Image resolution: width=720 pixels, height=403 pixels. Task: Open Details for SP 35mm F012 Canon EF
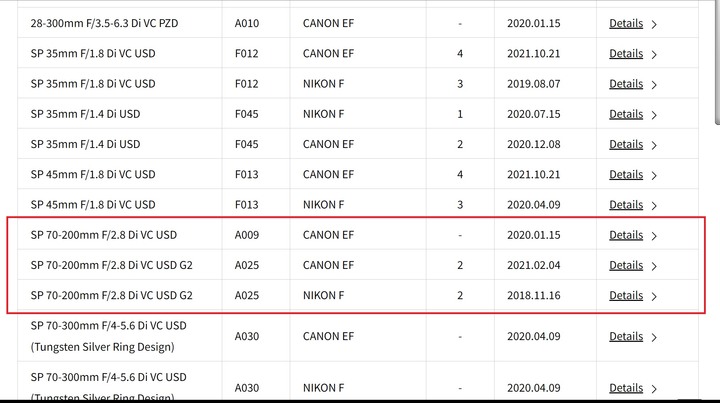(626, 54)
